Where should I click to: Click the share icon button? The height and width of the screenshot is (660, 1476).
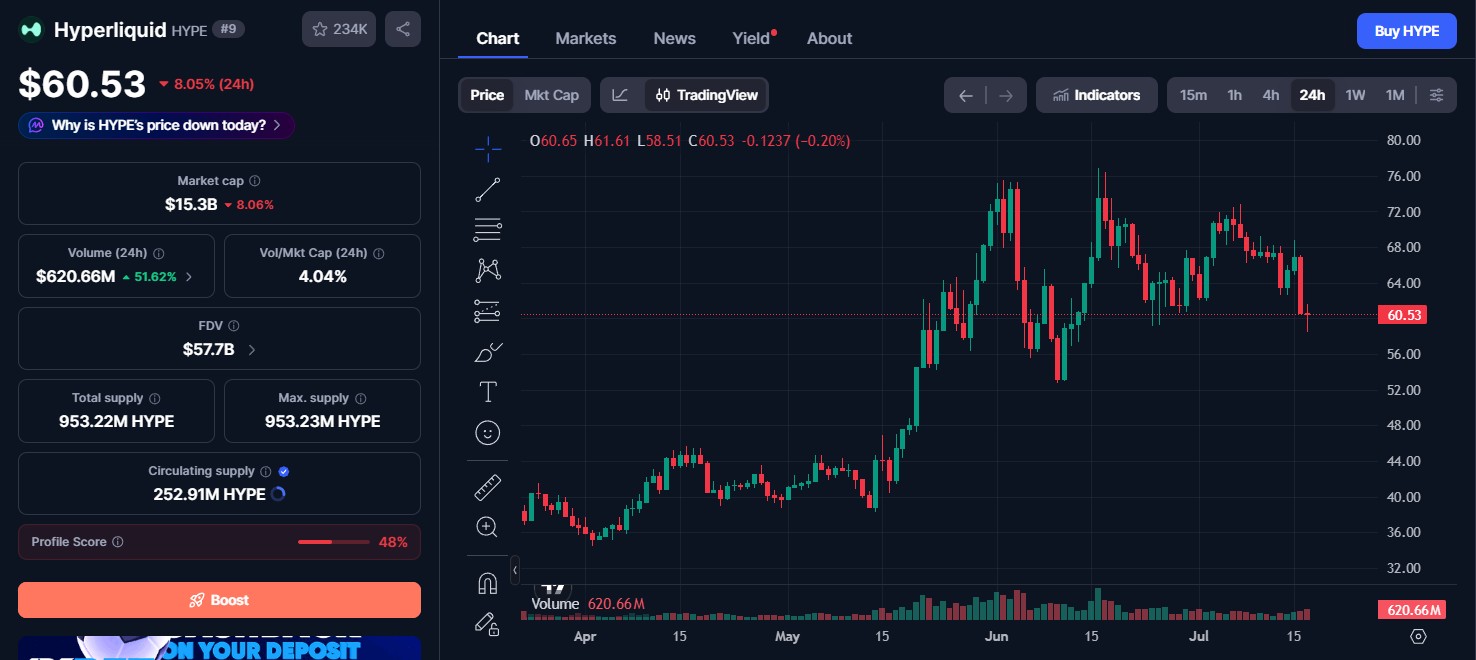(403, 29)
